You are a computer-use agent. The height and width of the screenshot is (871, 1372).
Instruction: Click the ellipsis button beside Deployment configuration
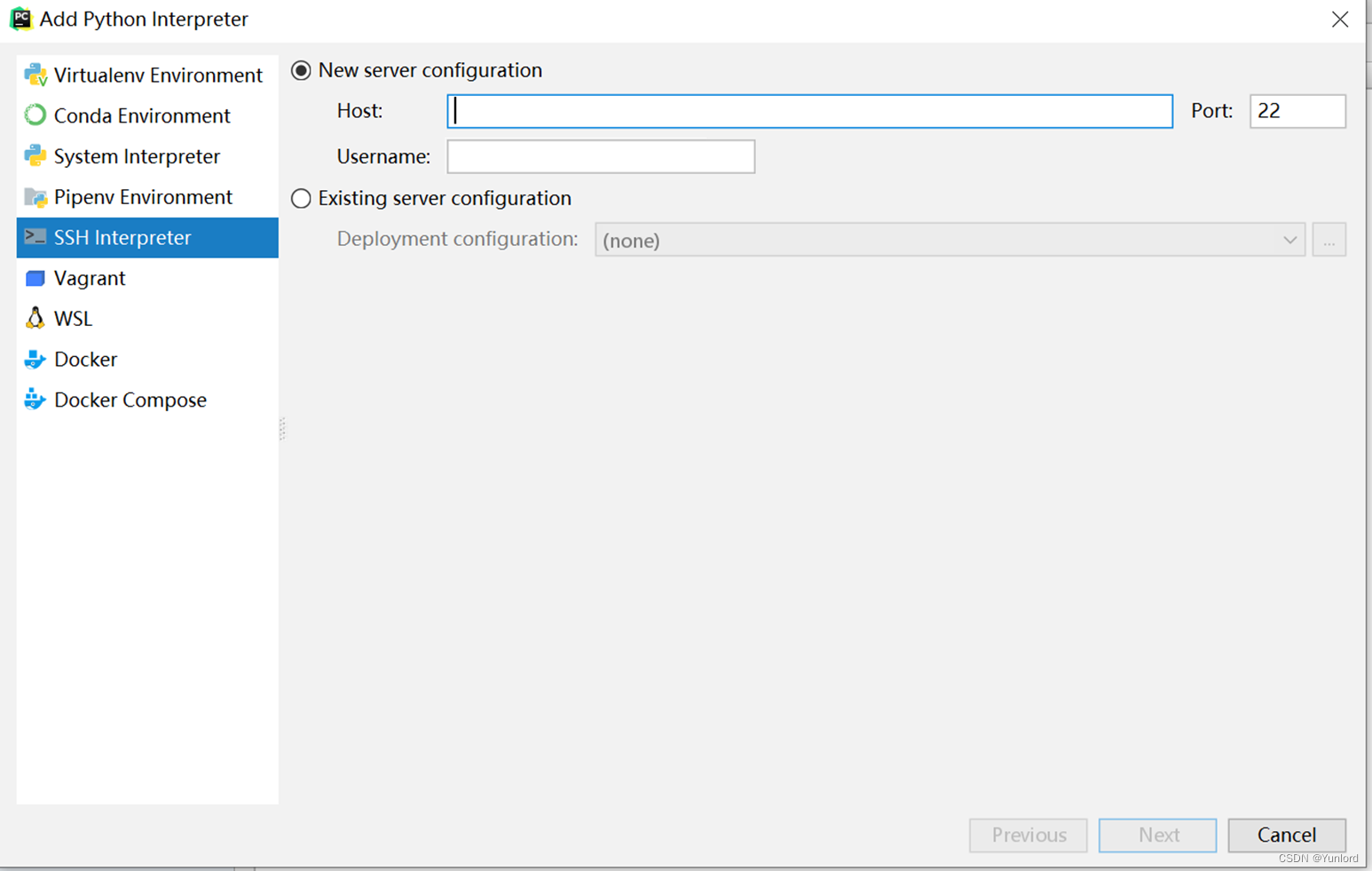point(1329,240)
